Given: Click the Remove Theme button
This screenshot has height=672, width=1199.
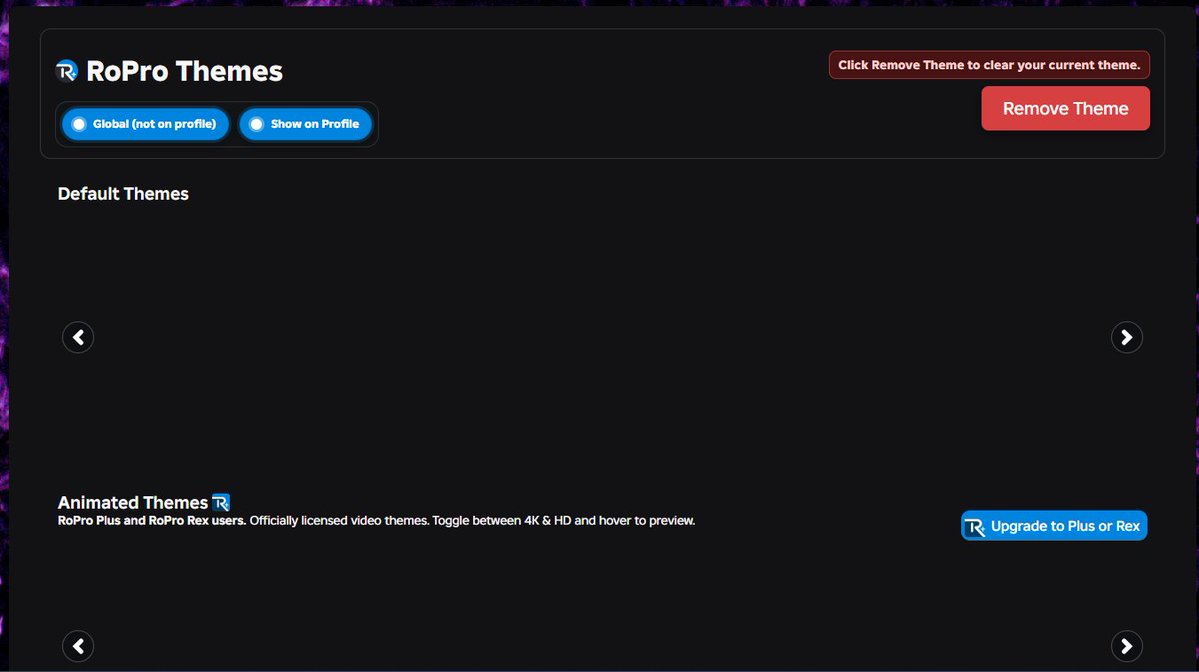Looking at the screenshot, I should pyautogui.click(x=1065, y=109).
